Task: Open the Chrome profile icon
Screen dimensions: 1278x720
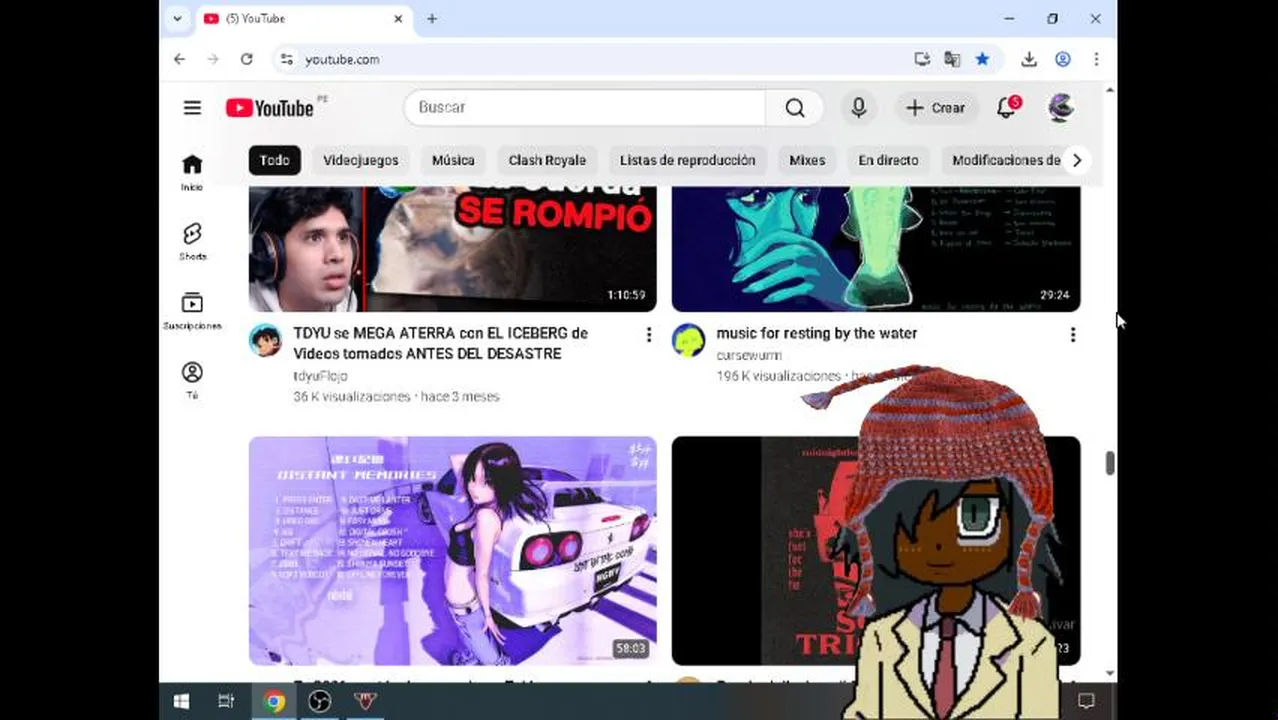Action: [1063, 59]
